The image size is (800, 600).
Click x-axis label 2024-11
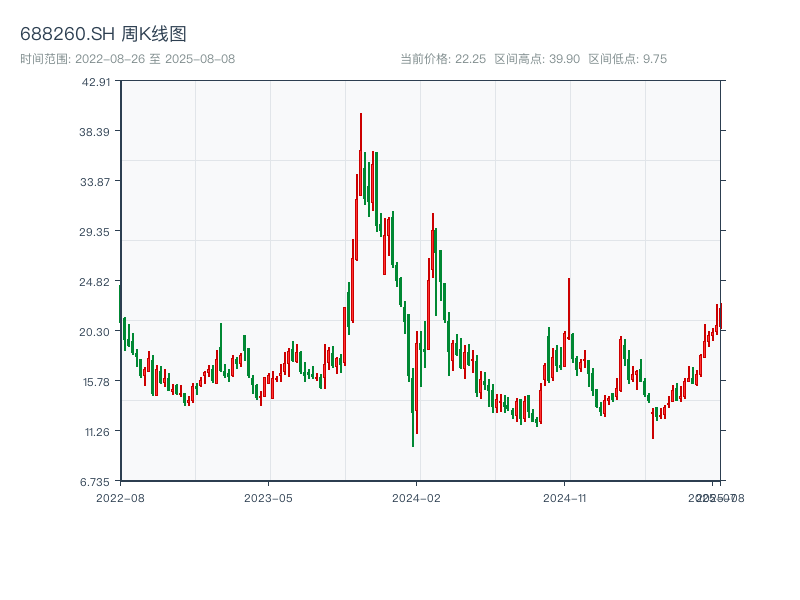564,498
